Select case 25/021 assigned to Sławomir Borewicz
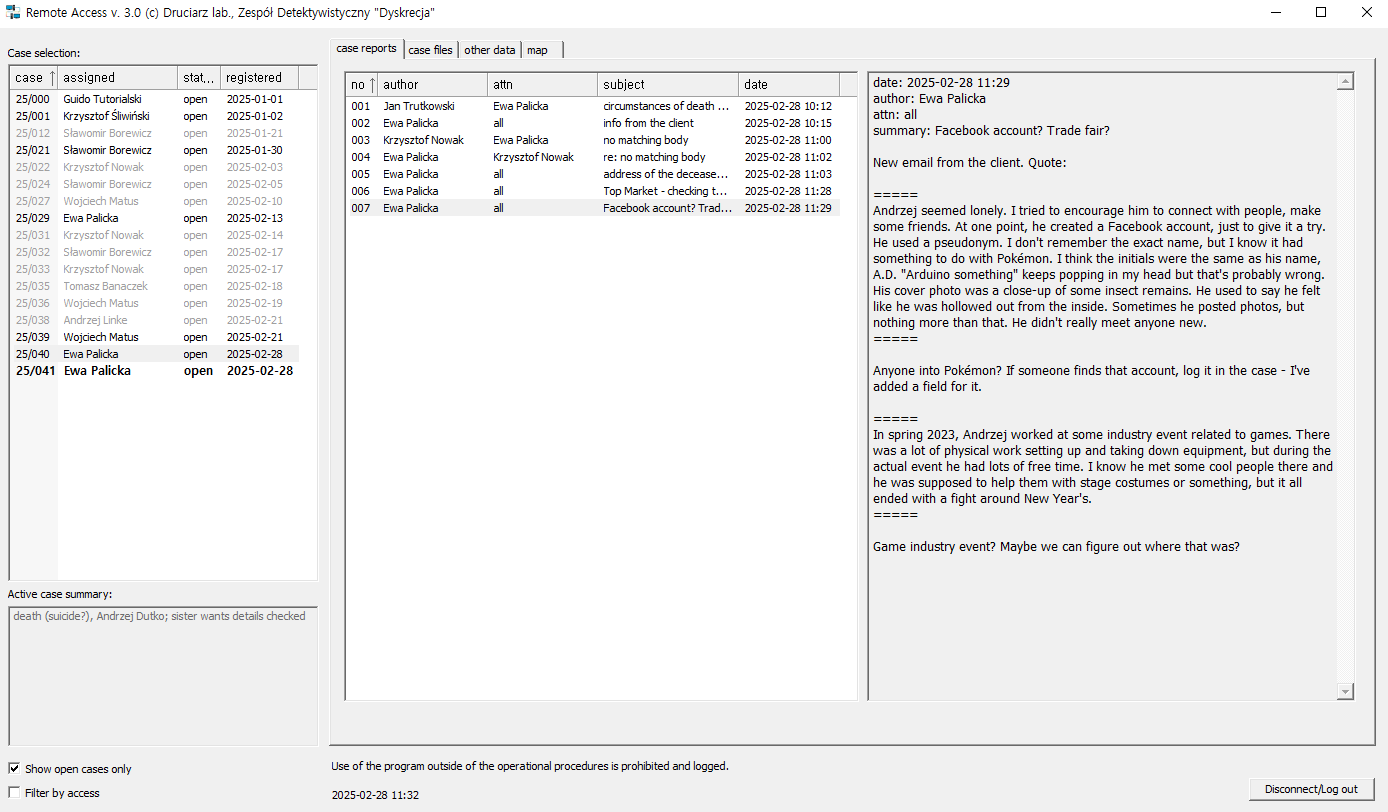The width and height of the screenshot is (1388, 812). [x=155, y=150]
